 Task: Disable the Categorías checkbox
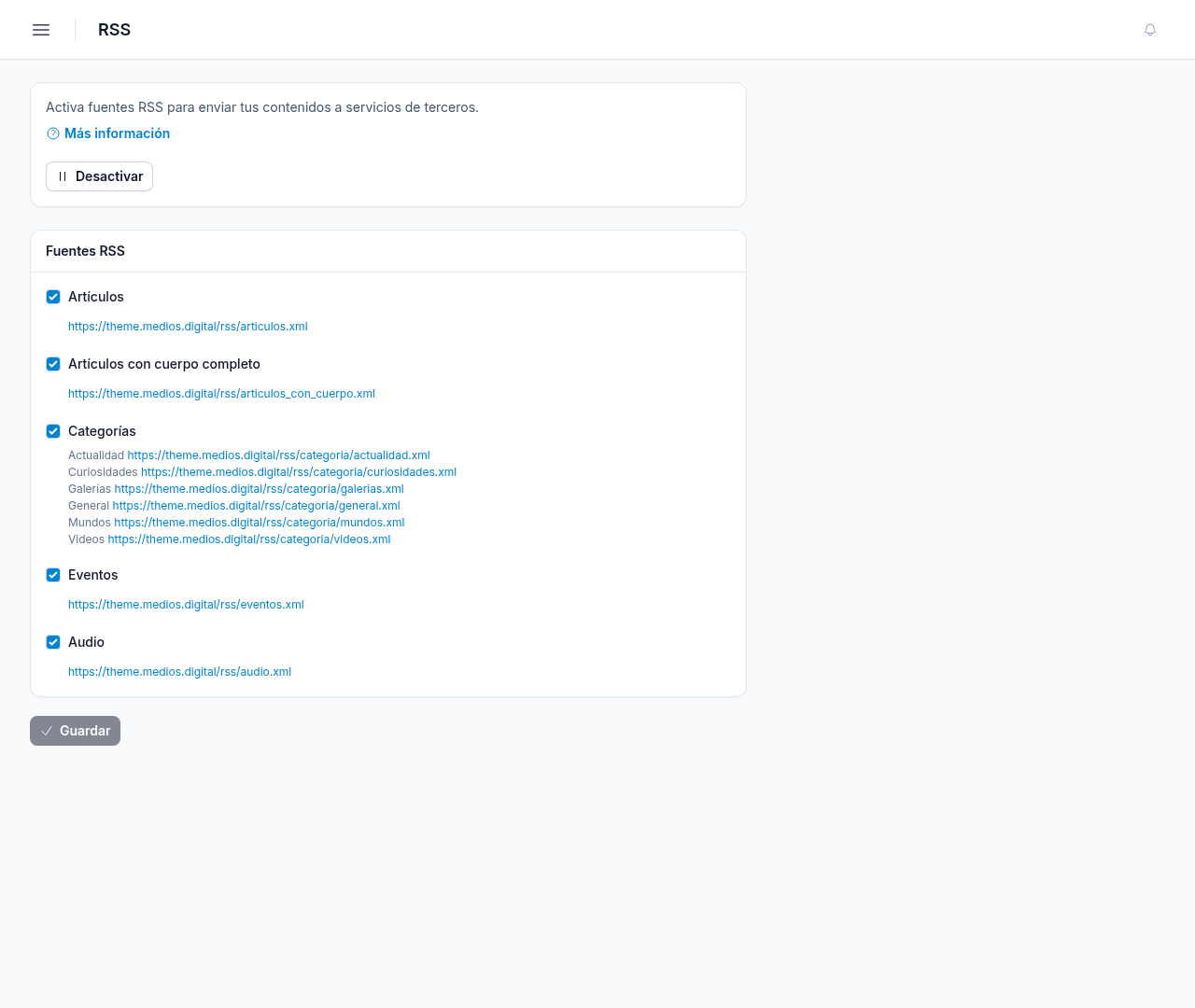(53, 431)
